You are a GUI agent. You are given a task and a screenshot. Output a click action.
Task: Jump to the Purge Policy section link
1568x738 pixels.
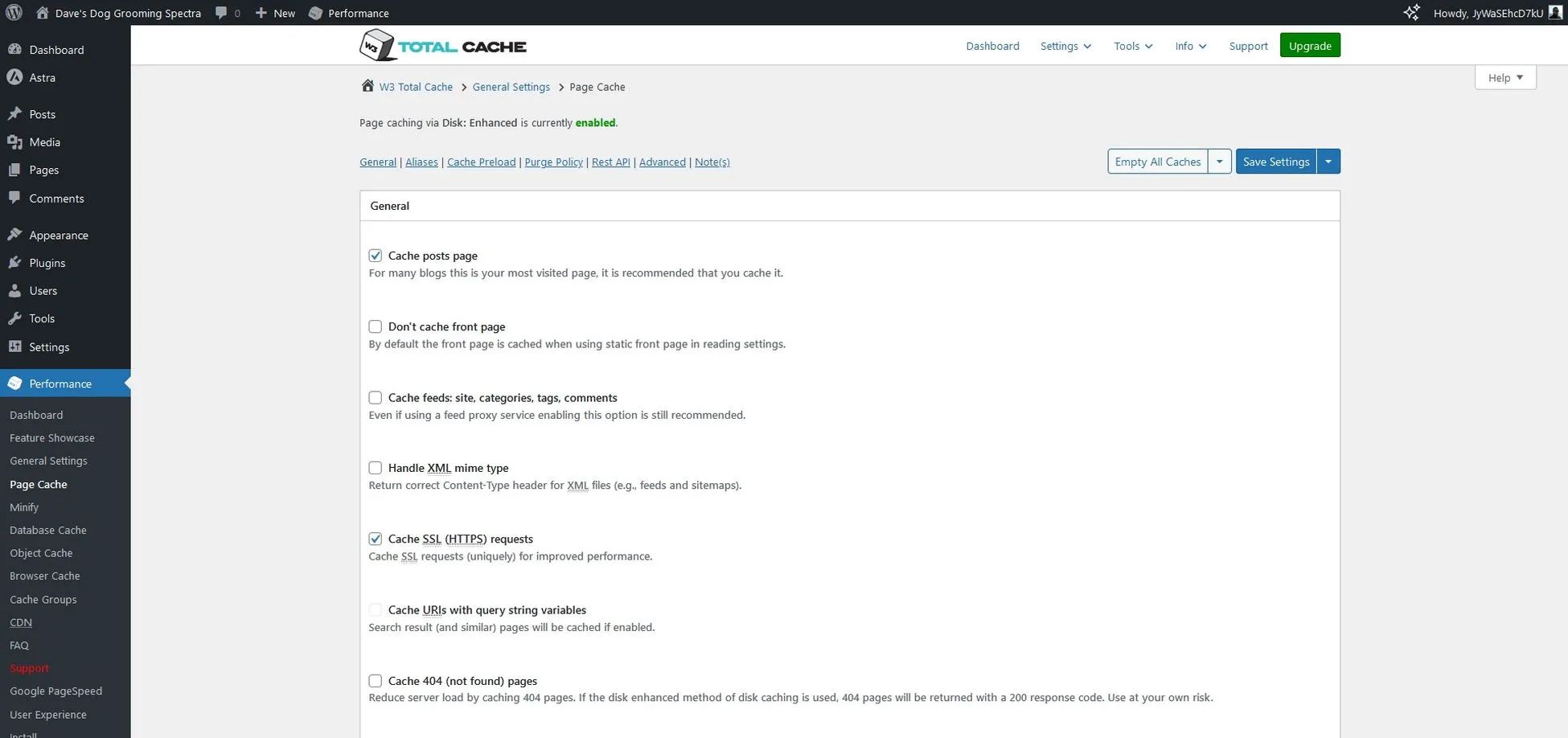554,162
